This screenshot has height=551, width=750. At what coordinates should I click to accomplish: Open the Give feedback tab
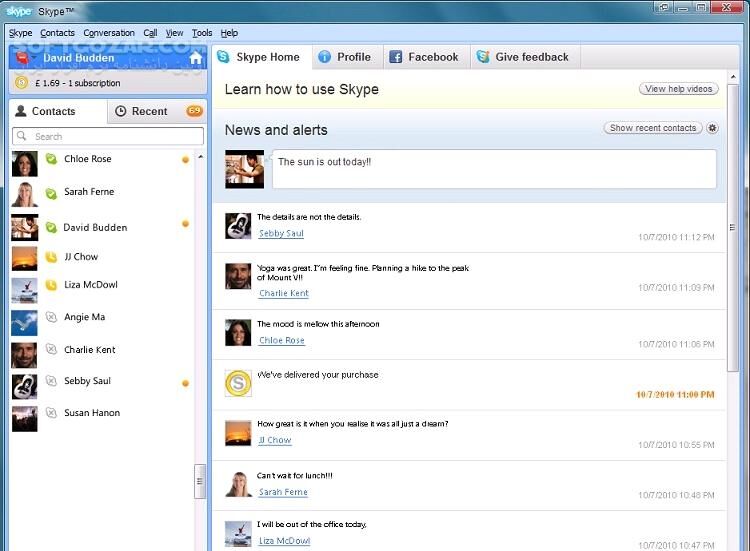(526, 57)
